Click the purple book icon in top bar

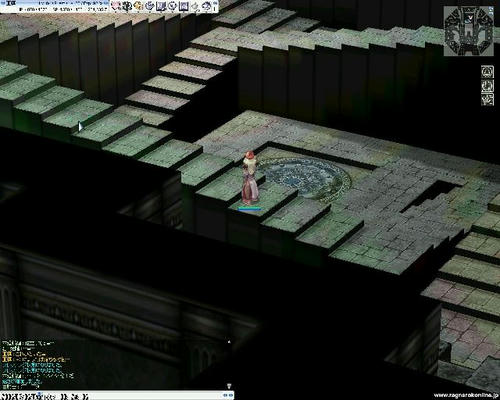(161, 6)
